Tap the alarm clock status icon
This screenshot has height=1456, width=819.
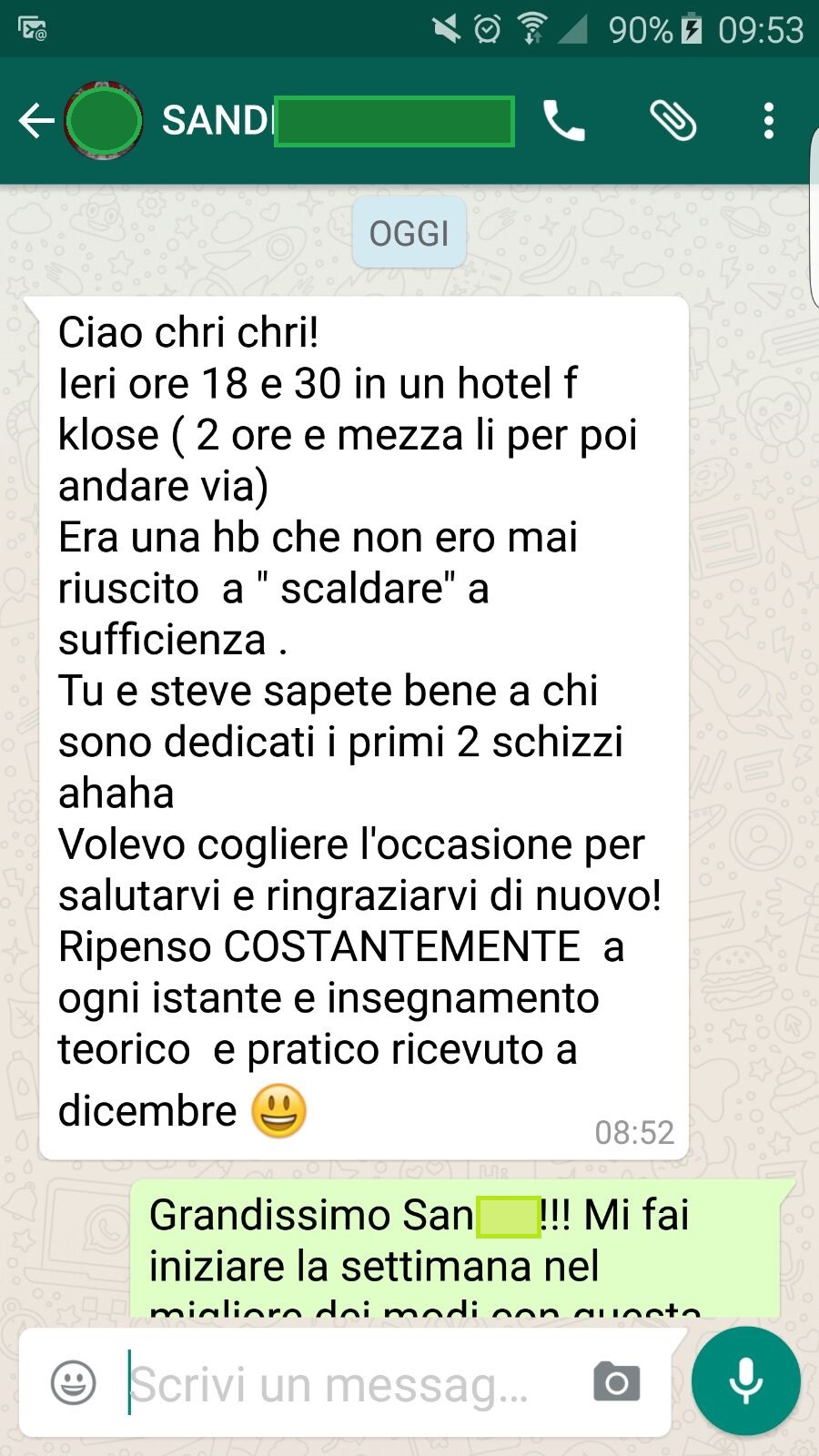point(488,29)
